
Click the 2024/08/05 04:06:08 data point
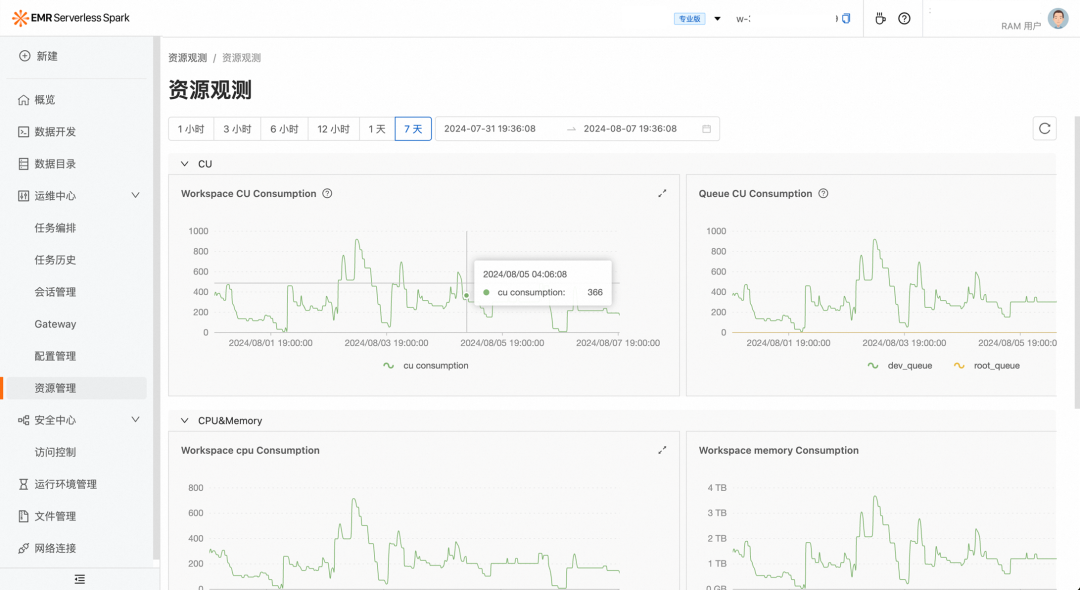click(x=466, y=295)
